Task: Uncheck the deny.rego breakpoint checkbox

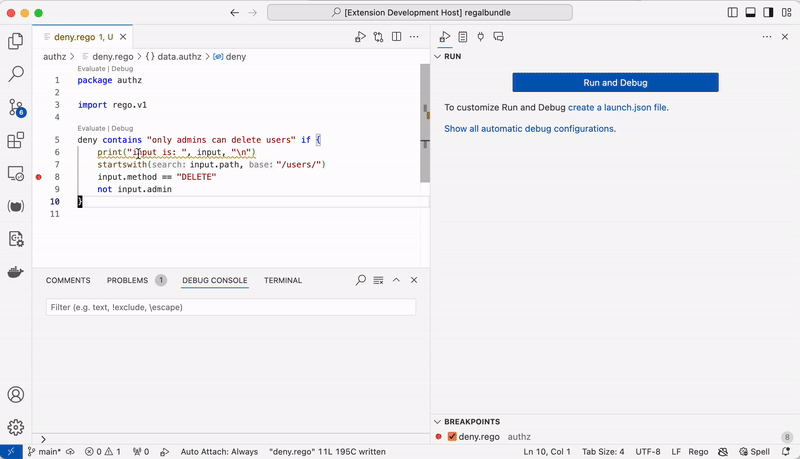Action: click(x=452, y=437)
